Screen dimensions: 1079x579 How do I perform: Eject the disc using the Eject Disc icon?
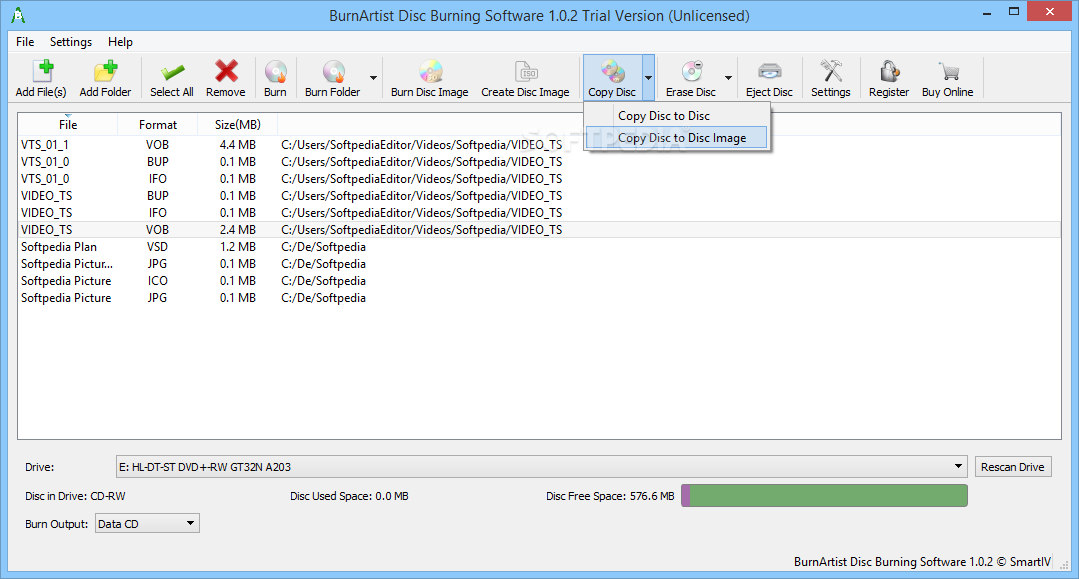coord(769,71)
